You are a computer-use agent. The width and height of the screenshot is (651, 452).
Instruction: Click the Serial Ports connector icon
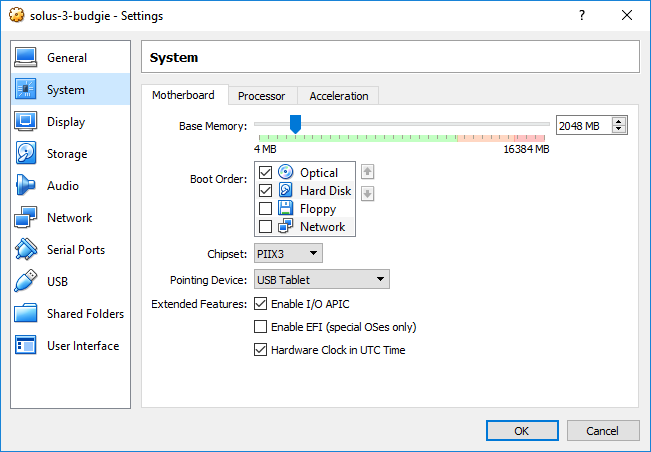[25, 249]
